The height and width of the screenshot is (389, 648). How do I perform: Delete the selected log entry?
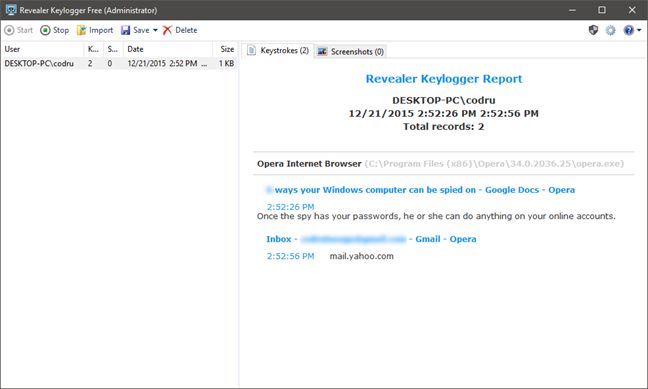pyautogui.click(x=180, y=30)
